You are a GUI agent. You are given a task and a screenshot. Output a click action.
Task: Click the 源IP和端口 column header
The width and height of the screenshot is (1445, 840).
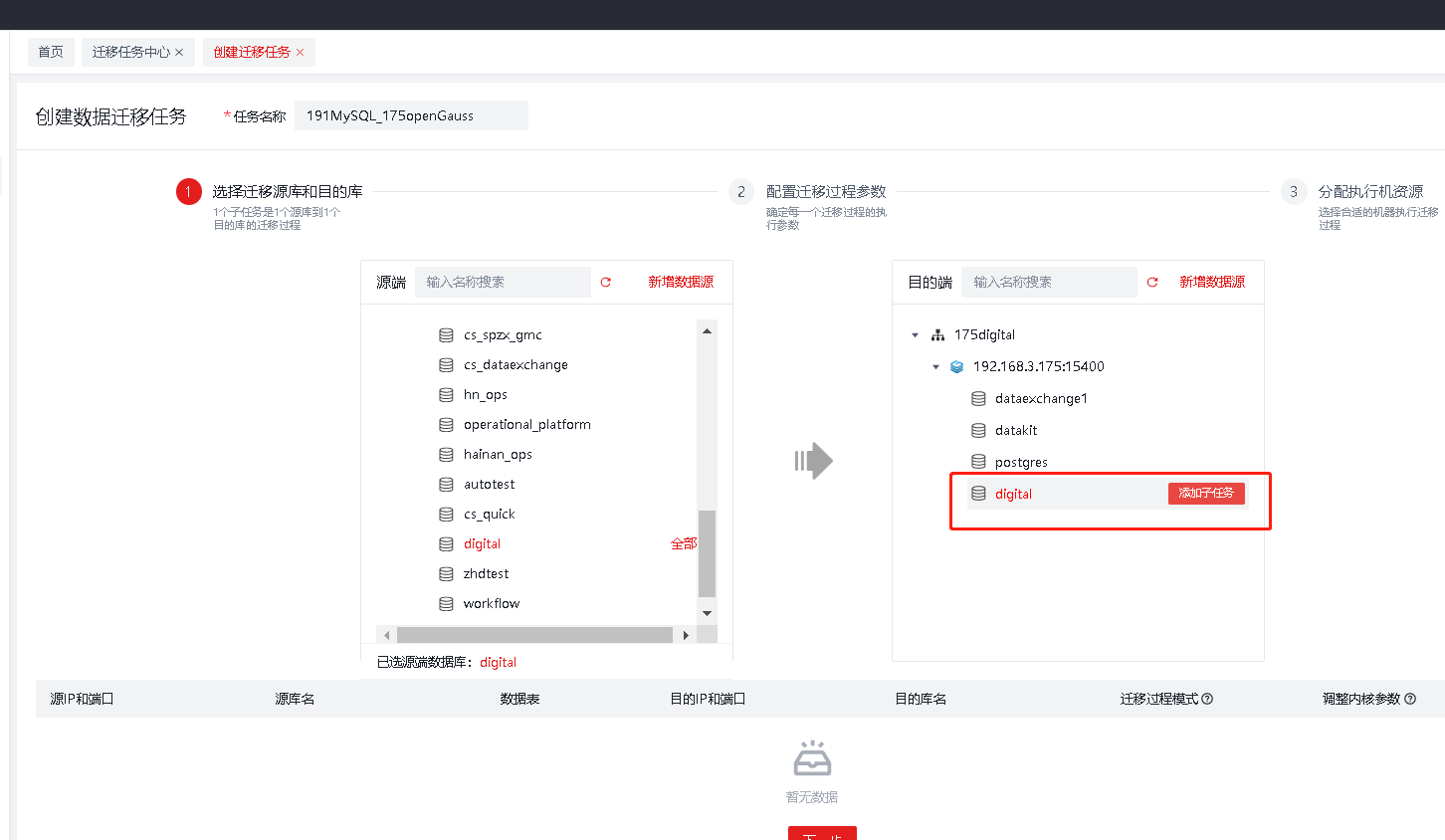tap(82, 700)
